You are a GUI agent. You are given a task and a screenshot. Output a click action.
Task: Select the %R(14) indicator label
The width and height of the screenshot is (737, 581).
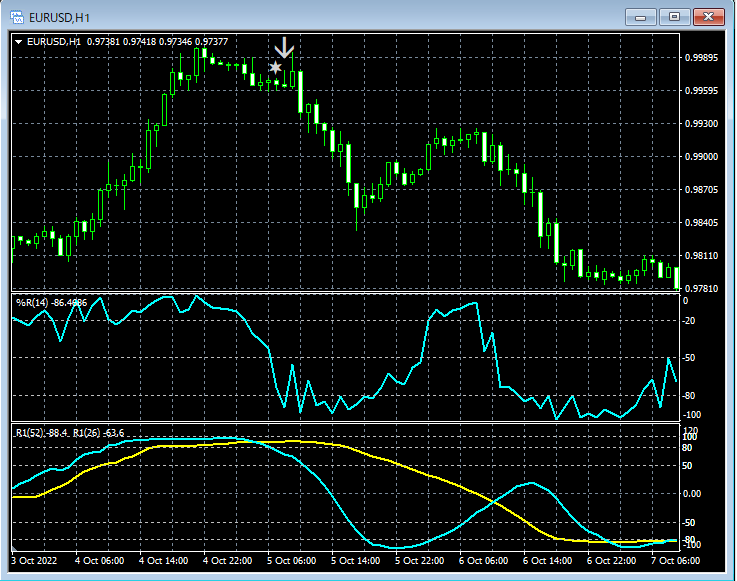point(51,301)
